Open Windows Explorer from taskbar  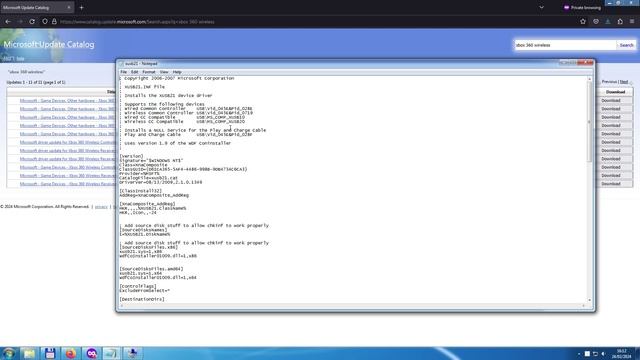[x=29, y=353]
